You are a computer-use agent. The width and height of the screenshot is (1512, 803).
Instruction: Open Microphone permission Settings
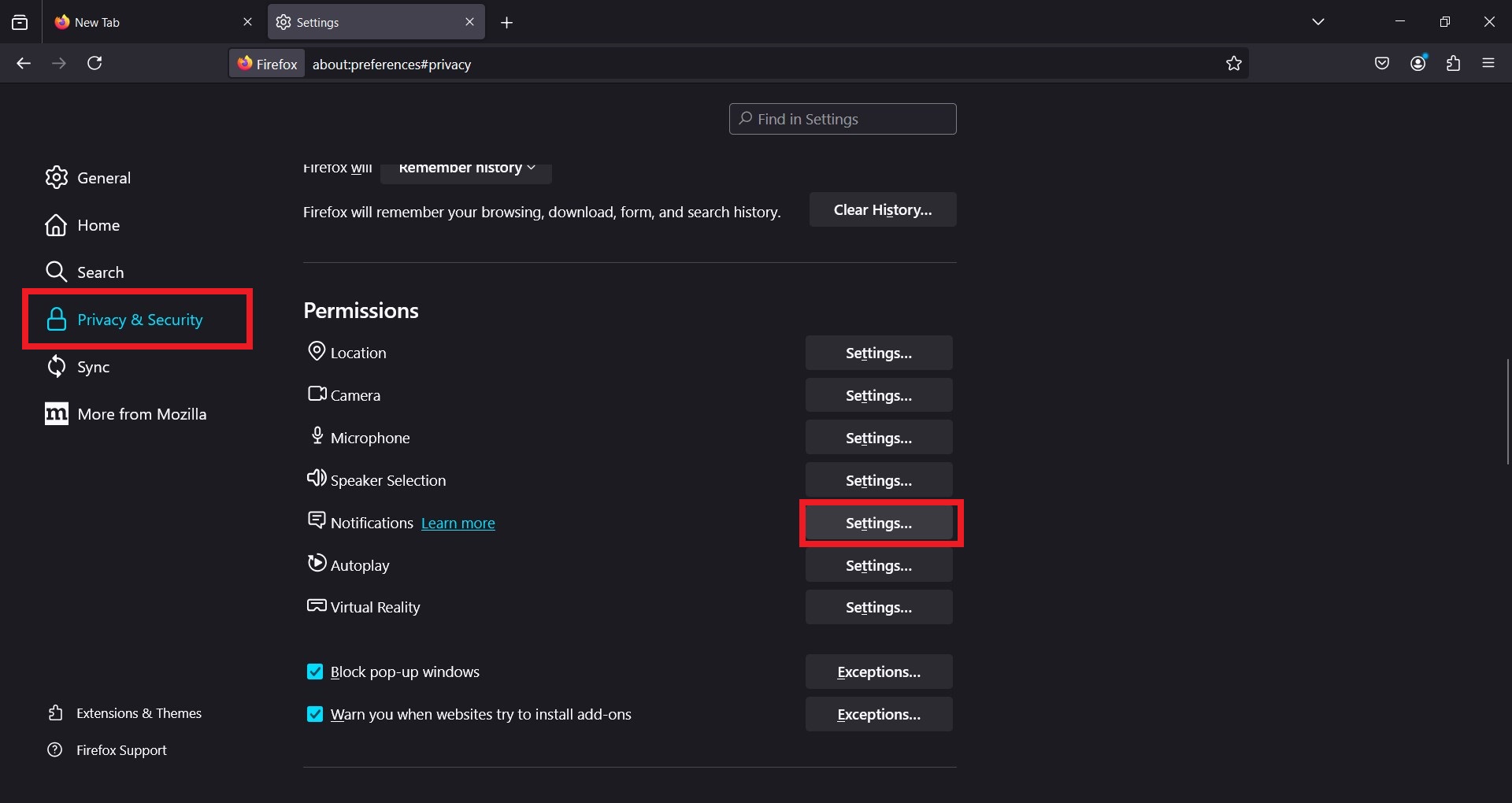coord(879,438)
